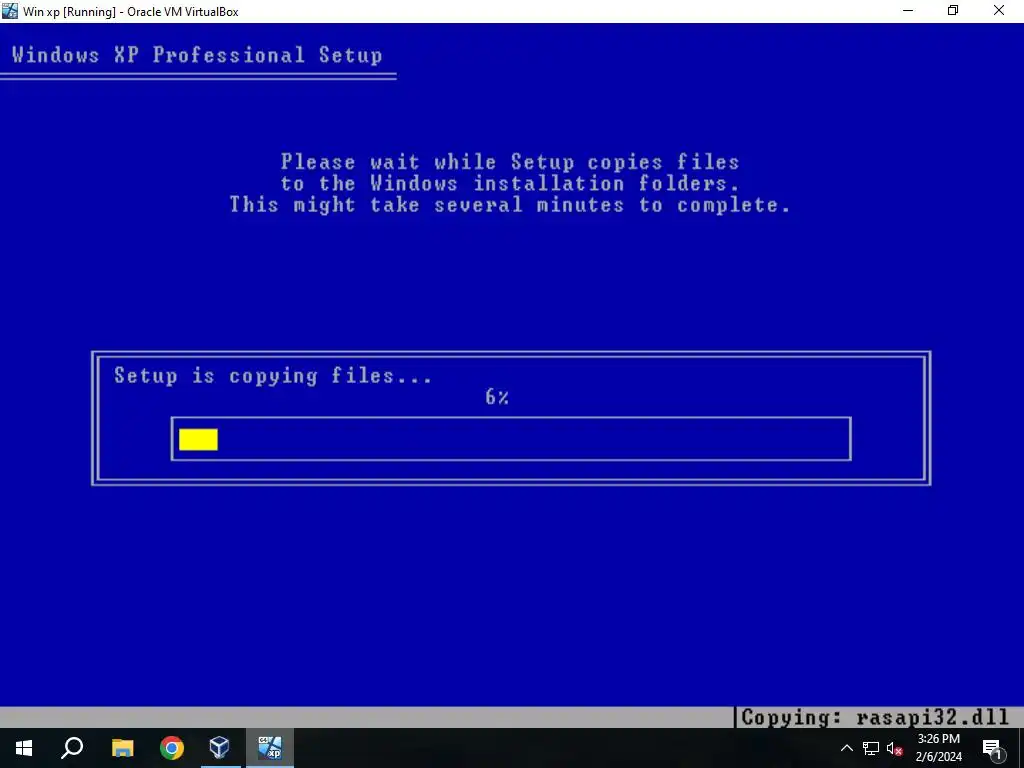Click the VirtualBox window title bar icon
Image resolution: width=1024 pixels, height=768 pixels.
10,10
